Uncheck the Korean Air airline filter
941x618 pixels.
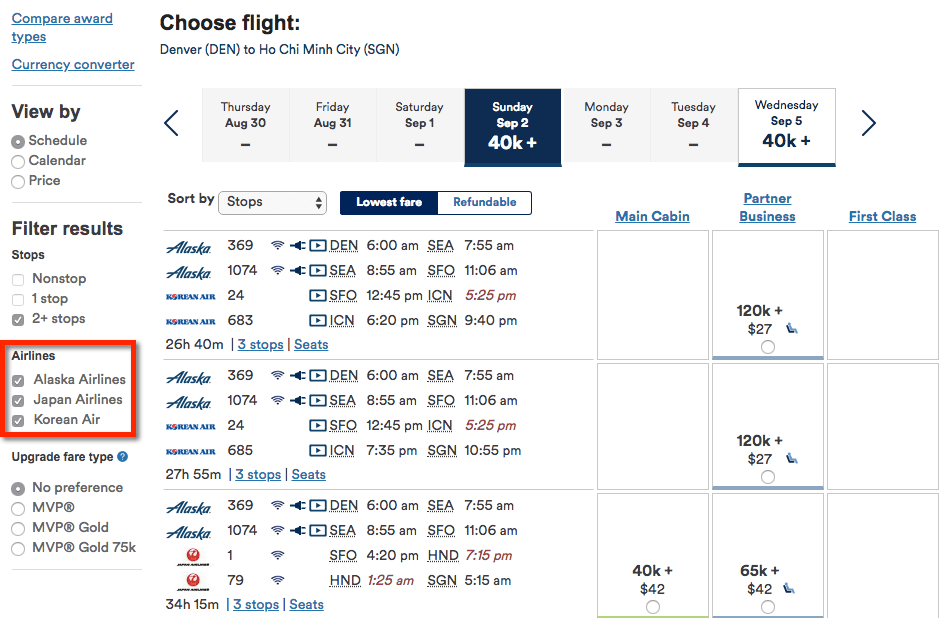[18, 419]
